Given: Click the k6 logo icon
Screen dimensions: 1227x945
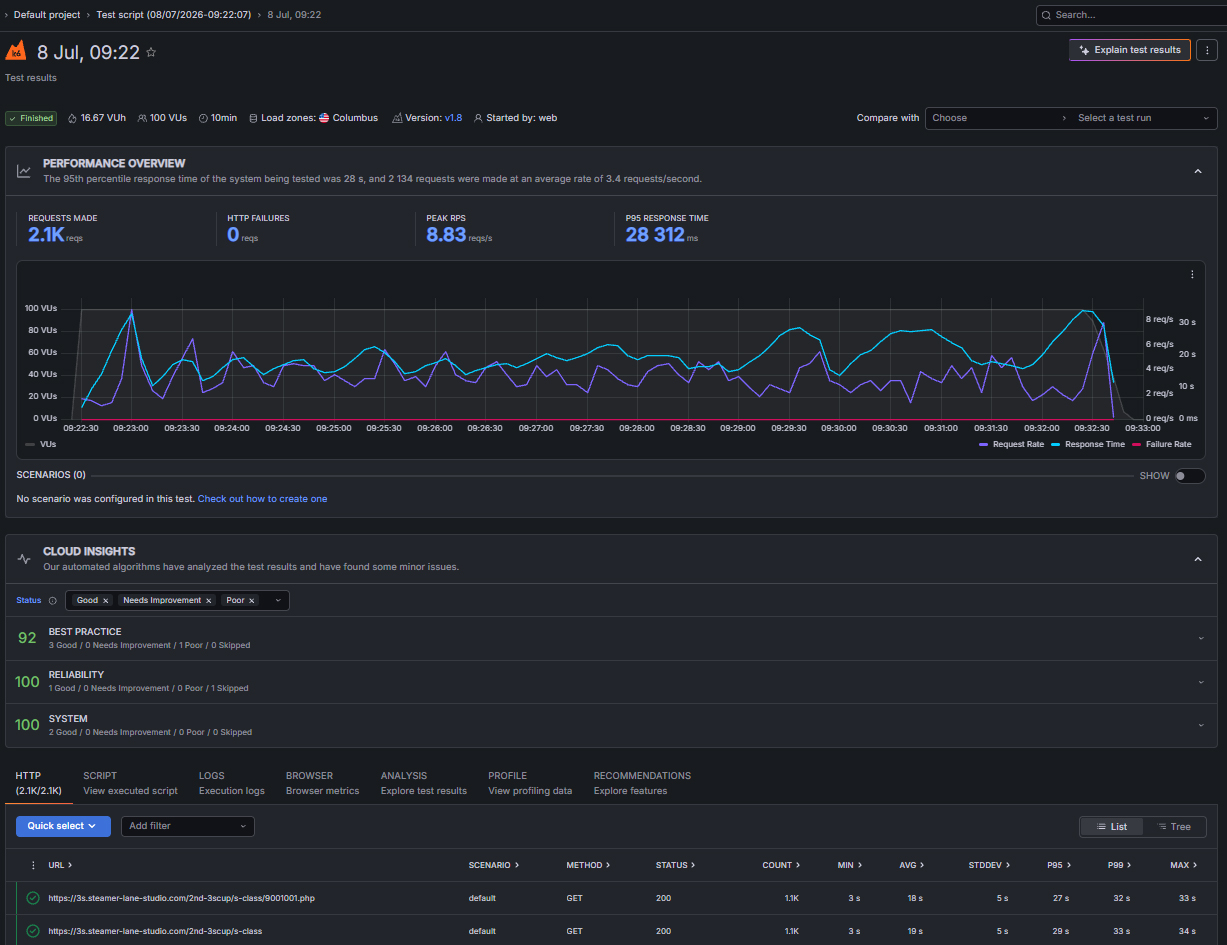Looking at the screenshot, I should pos(15,51).
